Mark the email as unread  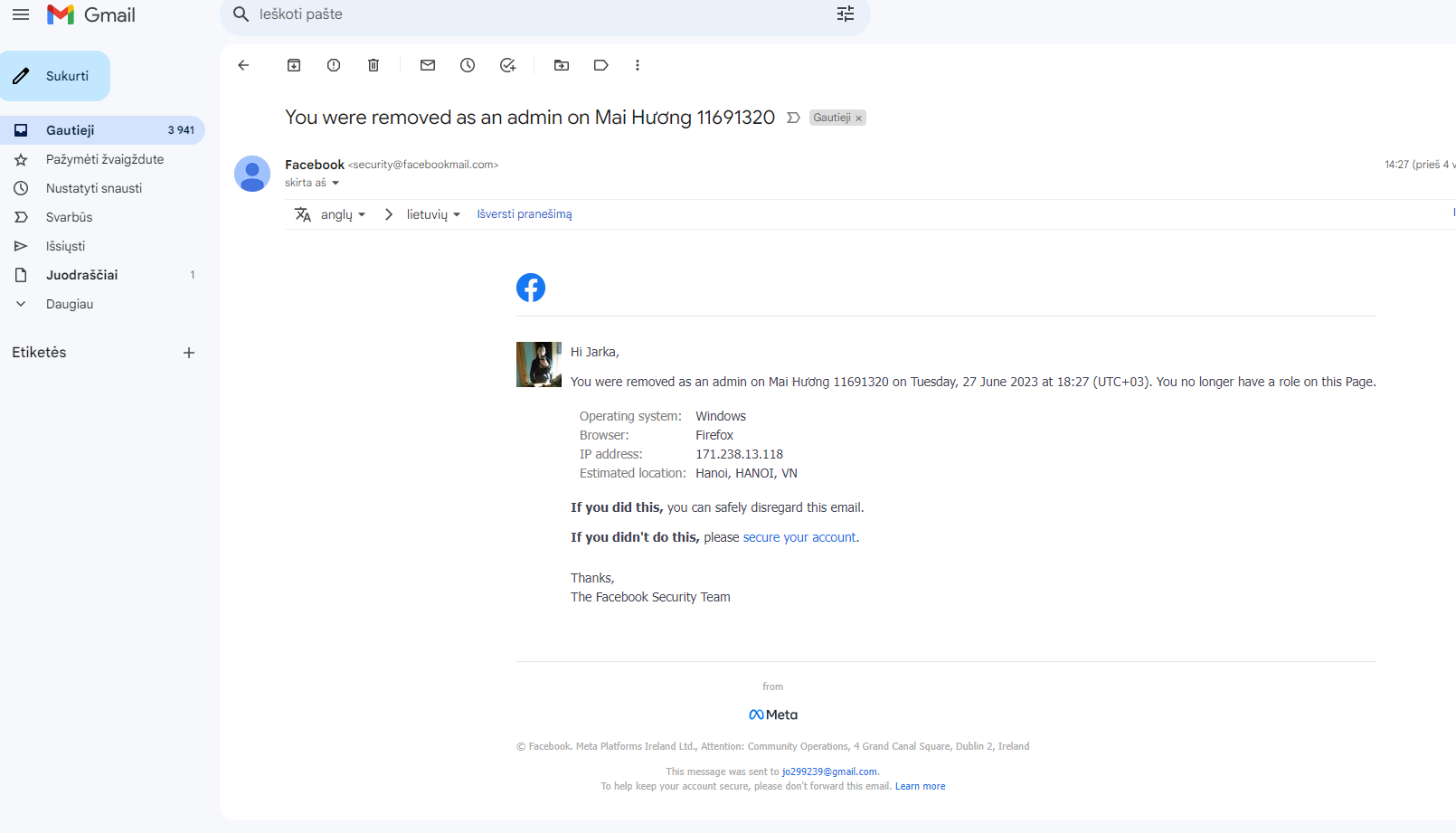pyautogui.click(x=428, y=65)
